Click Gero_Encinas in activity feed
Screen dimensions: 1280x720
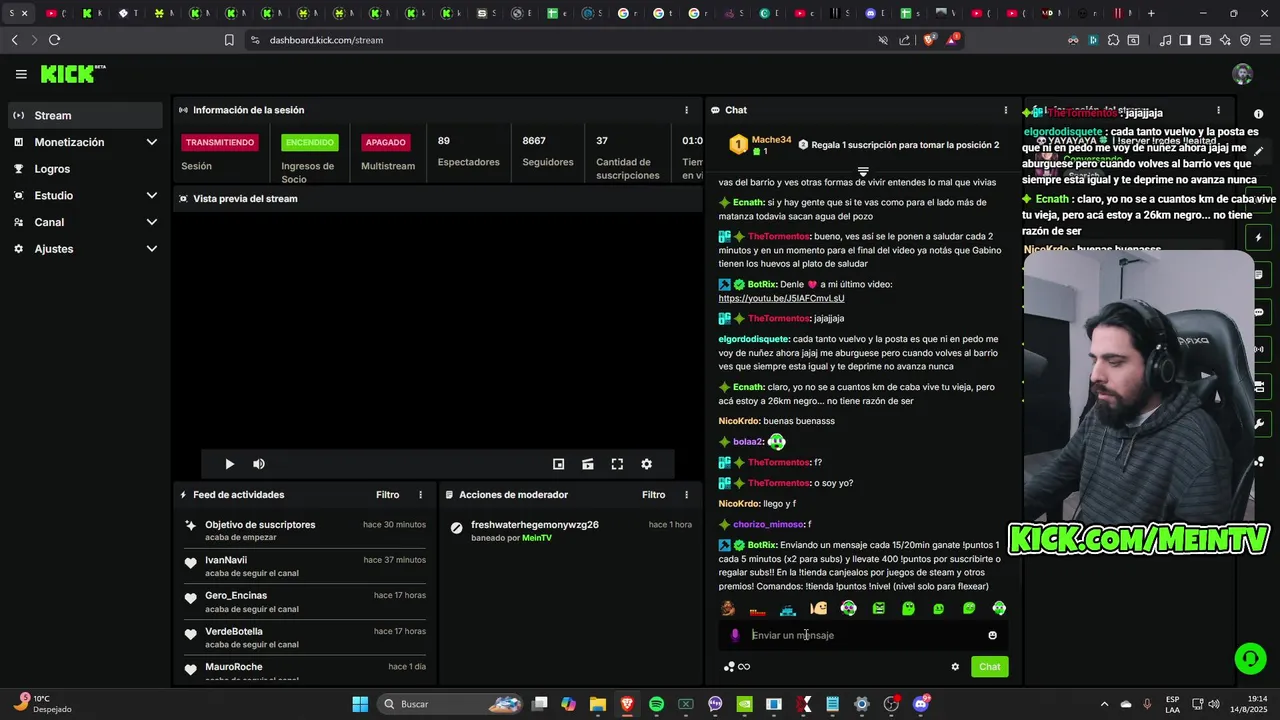pyautogui.click(x=236, y=596)
